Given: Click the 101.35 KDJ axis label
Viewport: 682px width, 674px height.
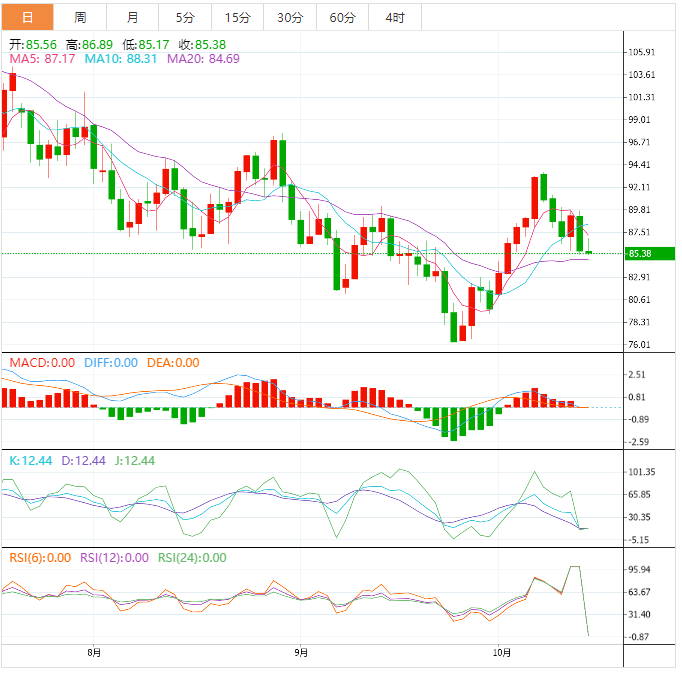Looking at the screenshot, I should (642, 472).
